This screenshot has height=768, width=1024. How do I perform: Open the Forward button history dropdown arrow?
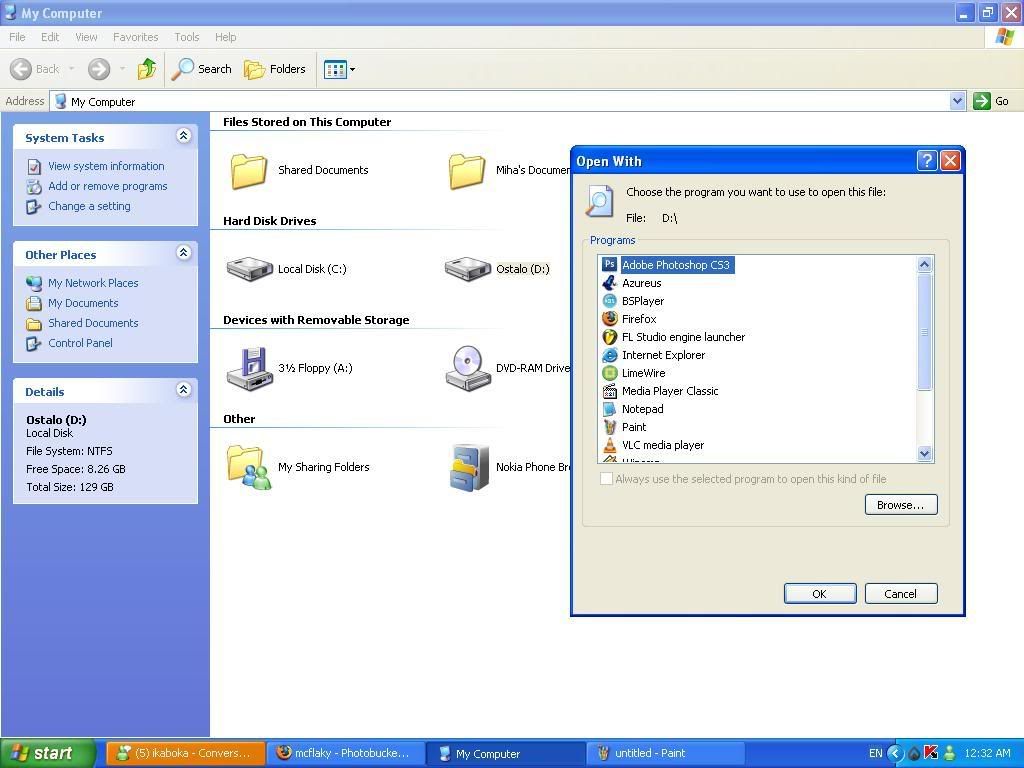pos(122,69)
